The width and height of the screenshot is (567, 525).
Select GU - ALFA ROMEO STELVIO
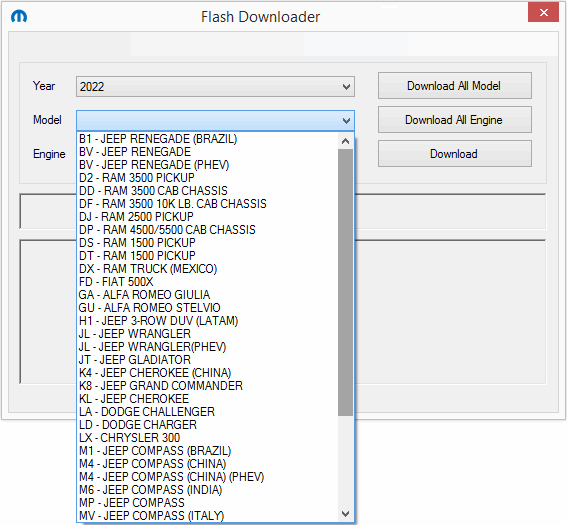[x=208, y=308]
